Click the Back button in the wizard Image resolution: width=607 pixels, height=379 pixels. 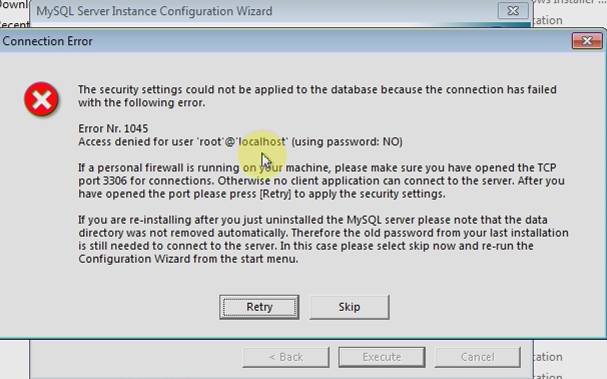click(x=286, y=357)
